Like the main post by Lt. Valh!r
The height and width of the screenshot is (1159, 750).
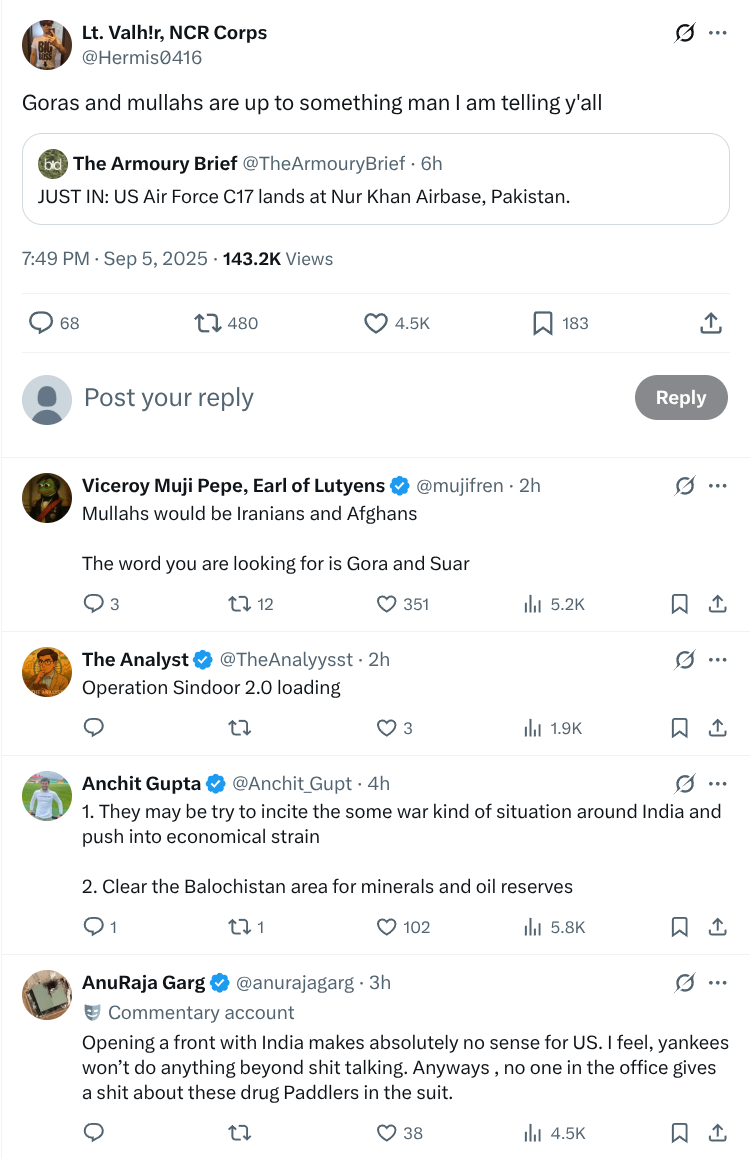click(x=376, y=323)
